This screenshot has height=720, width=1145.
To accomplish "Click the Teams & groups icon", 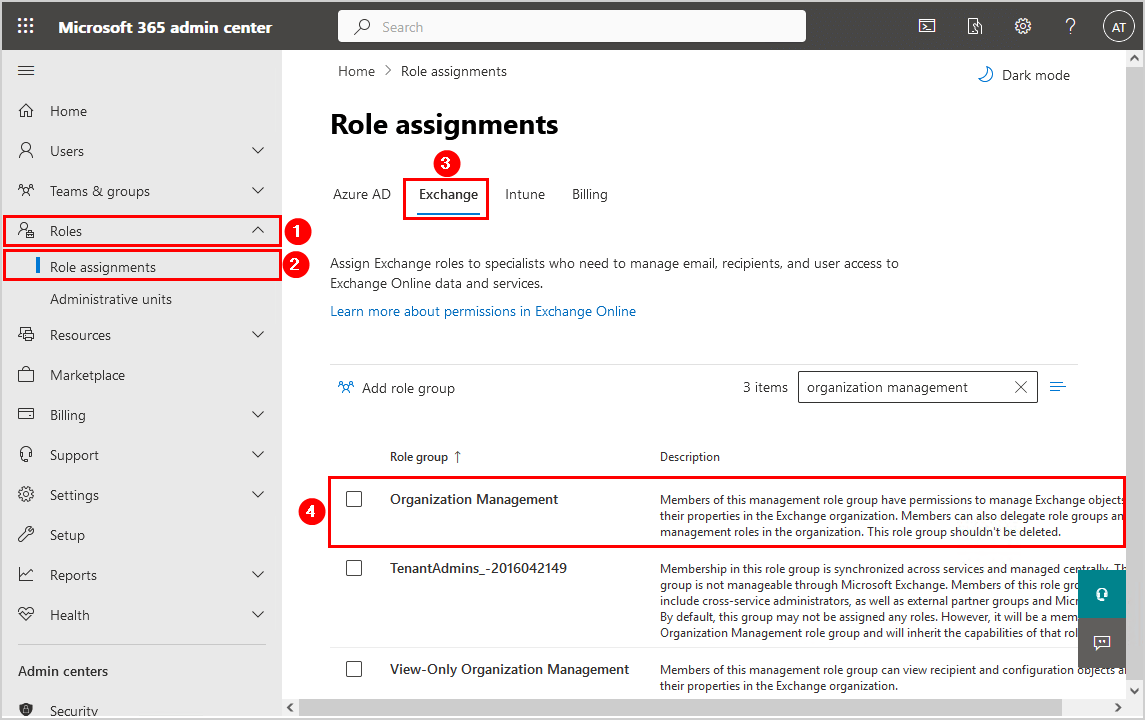I will coord(26,191).
